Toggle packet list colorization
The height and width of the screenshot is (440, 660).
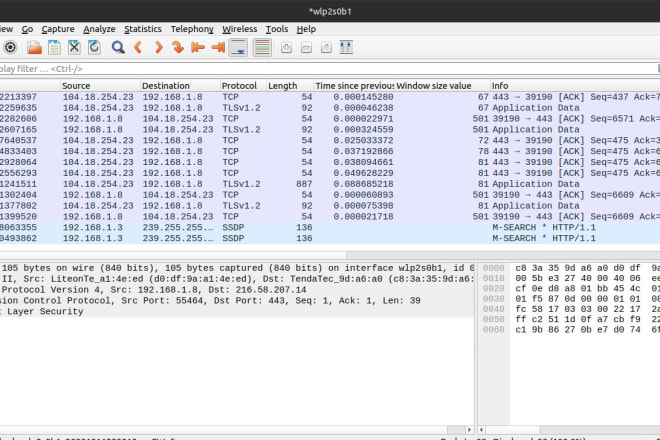tap(262, 47)
